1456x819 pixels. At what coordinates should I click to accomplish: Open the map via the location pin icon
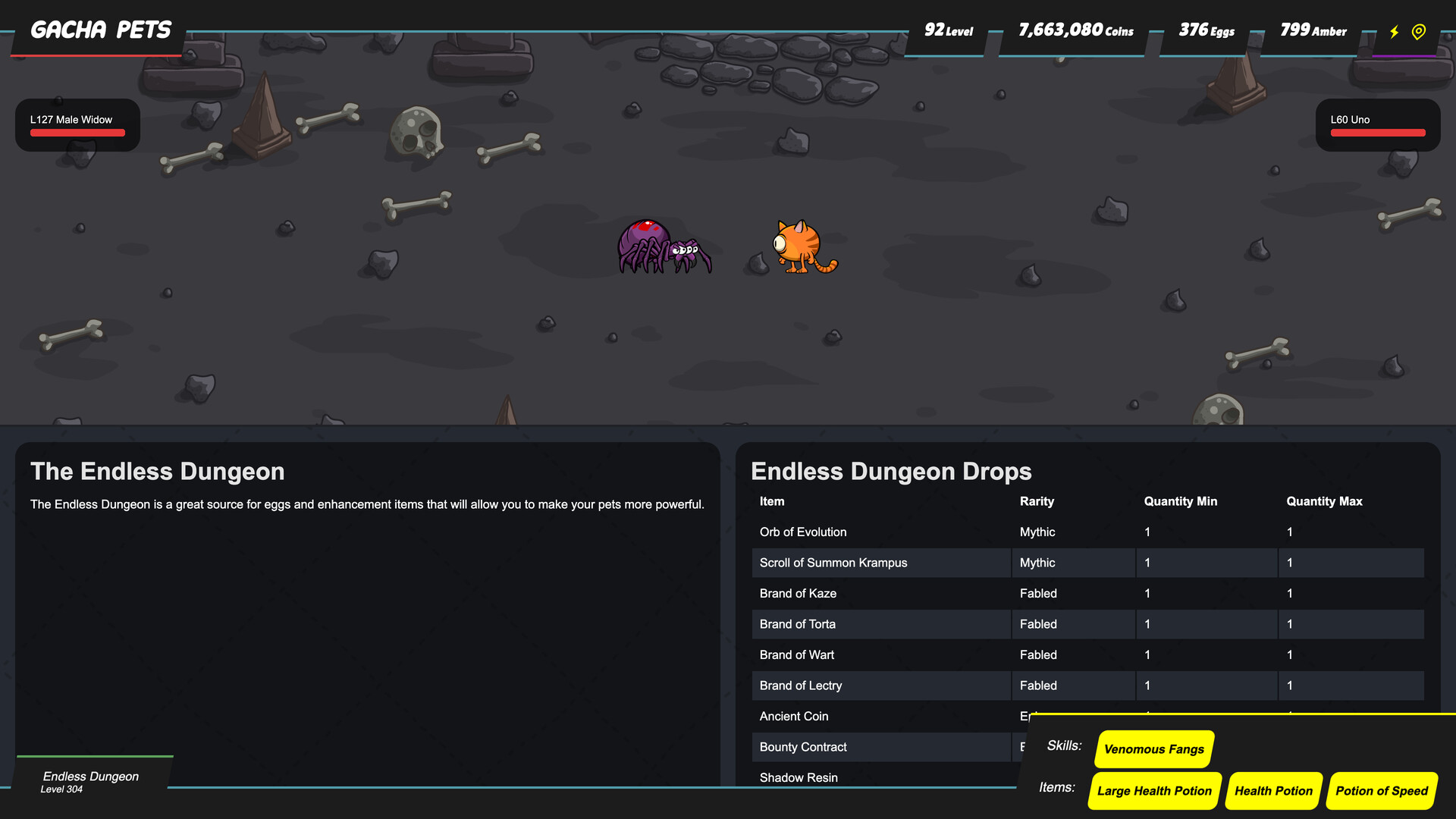coord(1417,32)
